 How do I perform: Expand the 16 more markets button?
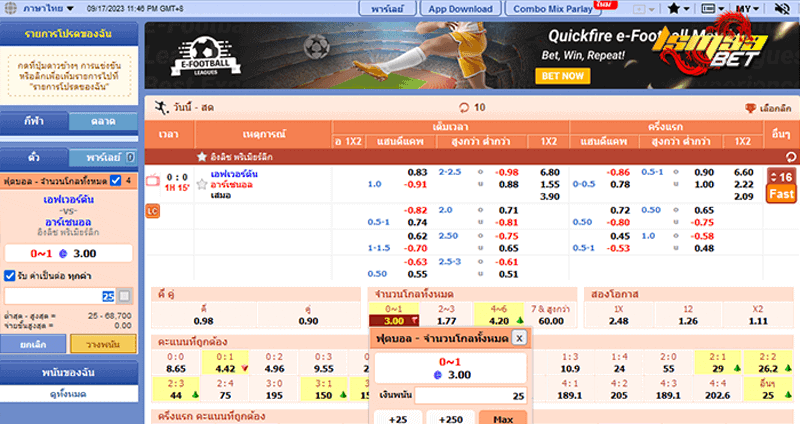pyautogui.click(x=781, y=177)
